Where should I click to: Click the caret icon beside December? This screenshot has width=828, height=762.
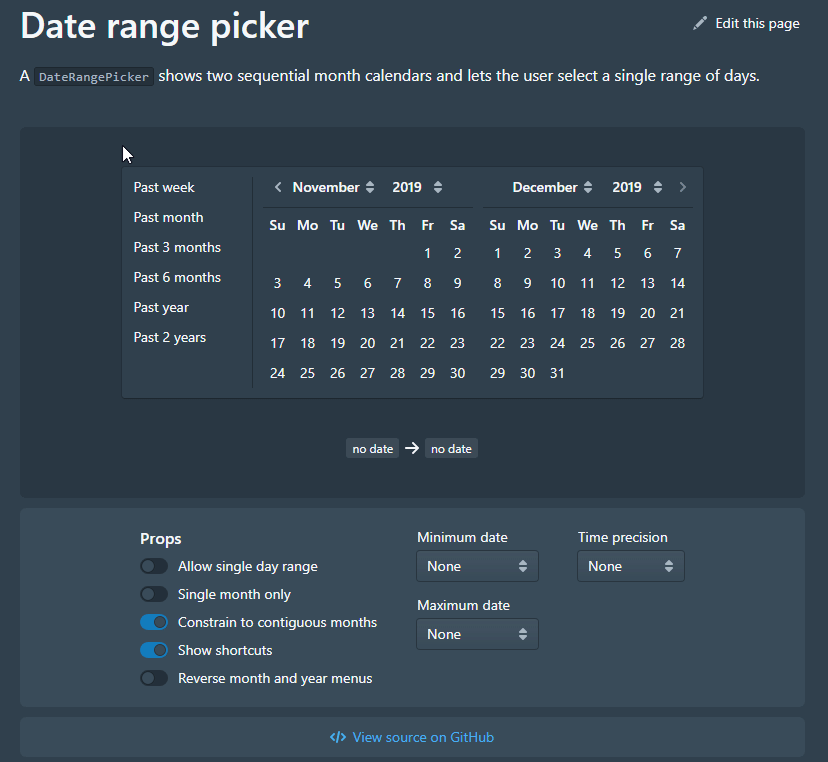[x=588, y=187]
